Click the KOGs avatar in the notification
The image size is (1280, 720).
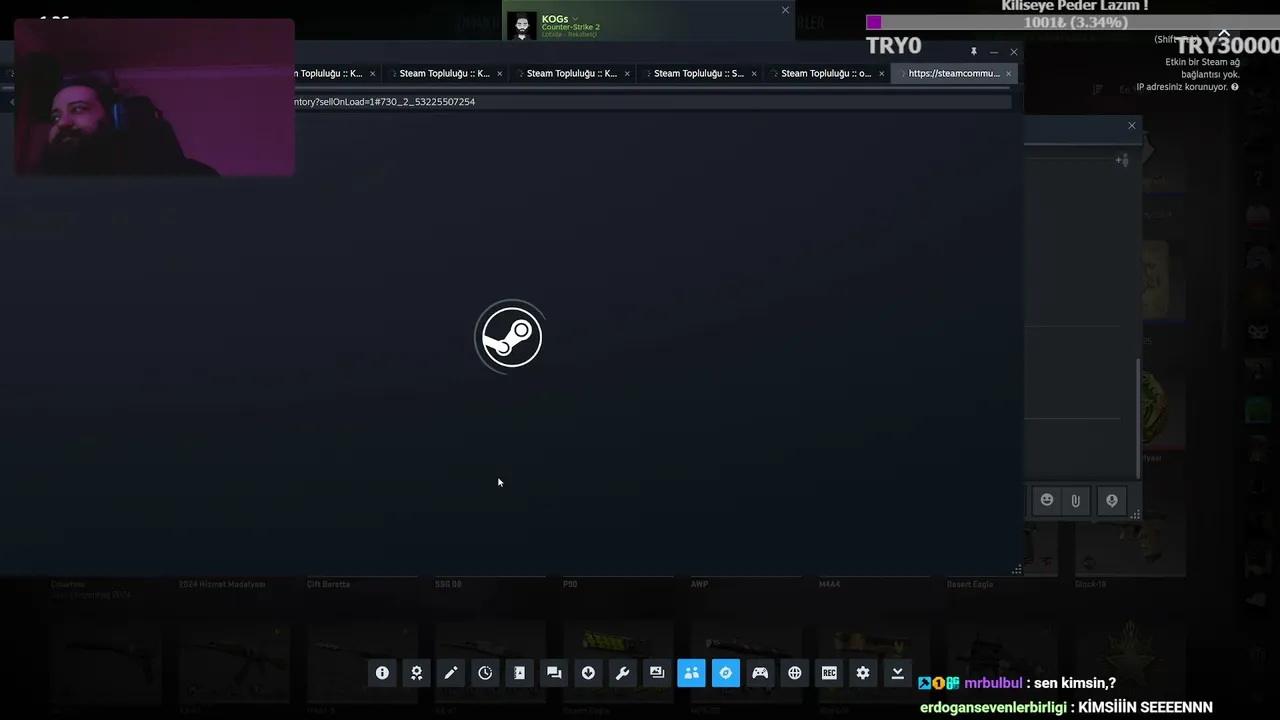point(522,25)
